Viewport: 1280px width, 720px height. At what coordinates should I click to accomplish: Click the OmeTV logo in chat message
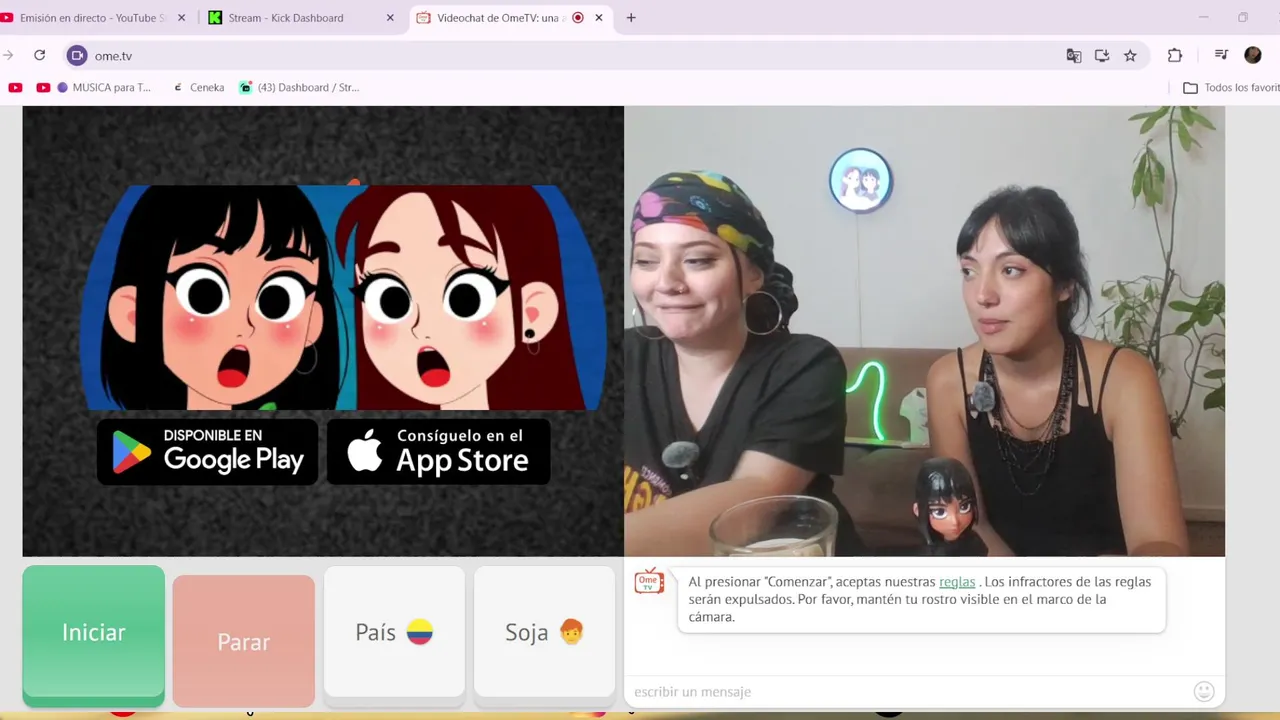(649, 581)
